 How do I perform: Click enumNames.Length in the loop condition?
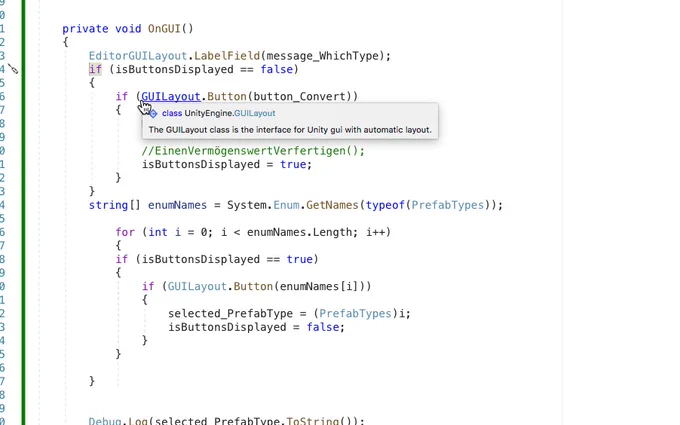[302, 232]
